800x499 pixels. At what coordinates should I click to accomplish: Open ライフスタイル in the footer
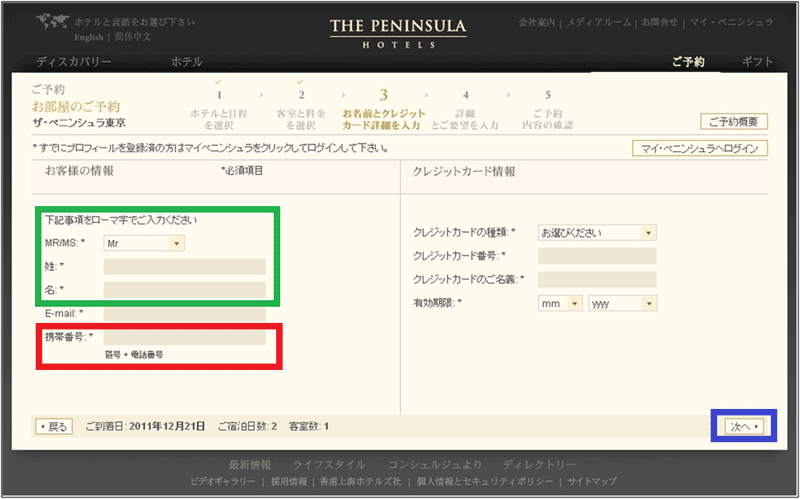point(329,465)
